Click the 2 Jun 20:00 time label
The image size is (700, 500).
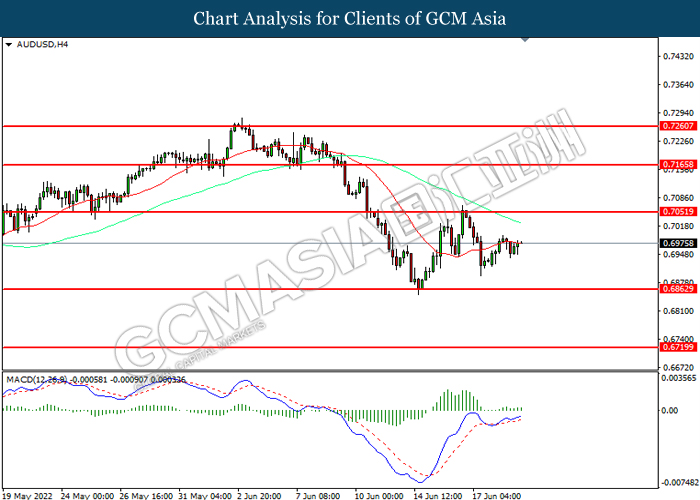260,496
